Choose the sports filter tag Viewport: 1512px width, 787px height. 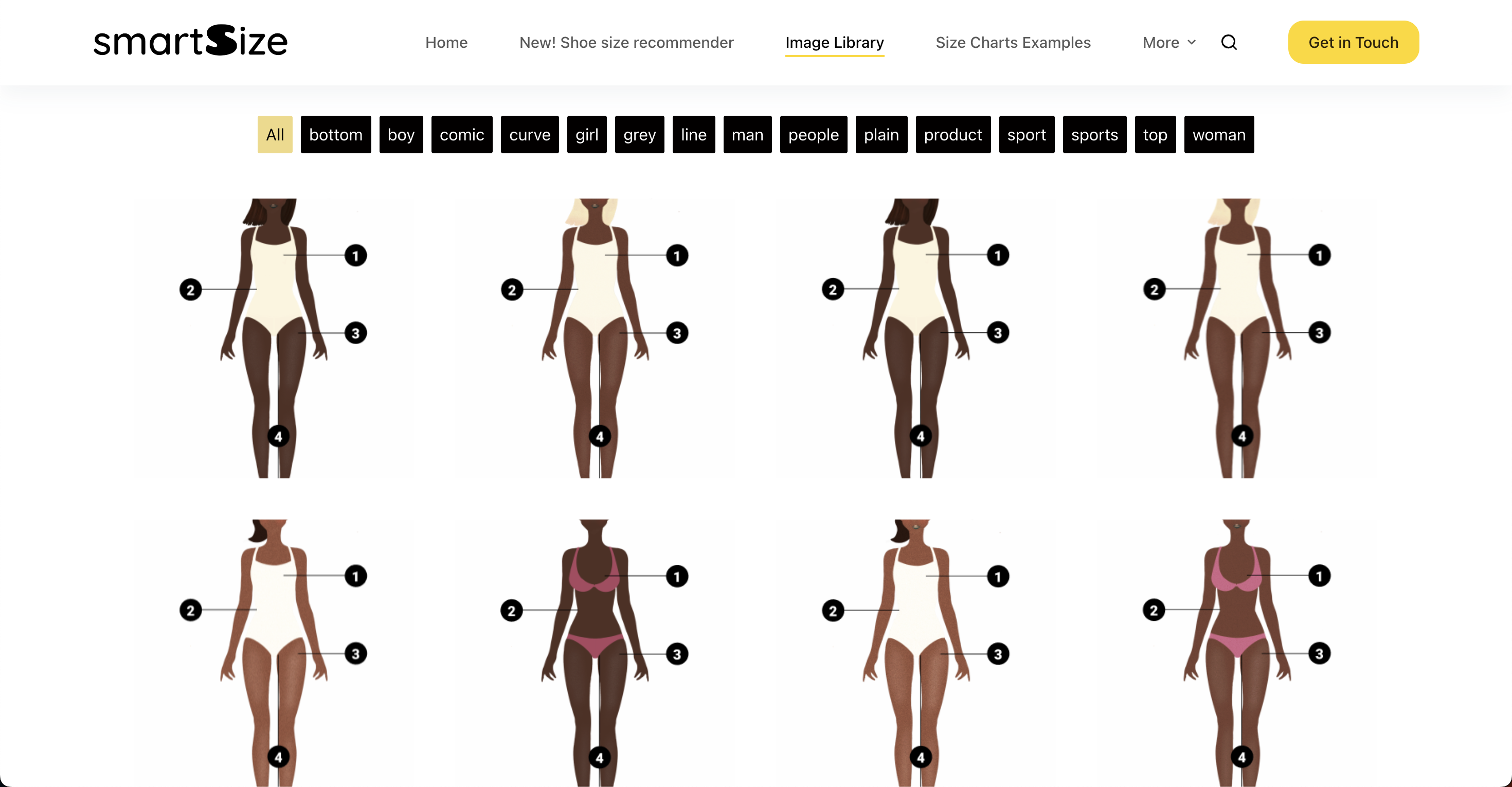point(1095,134)
